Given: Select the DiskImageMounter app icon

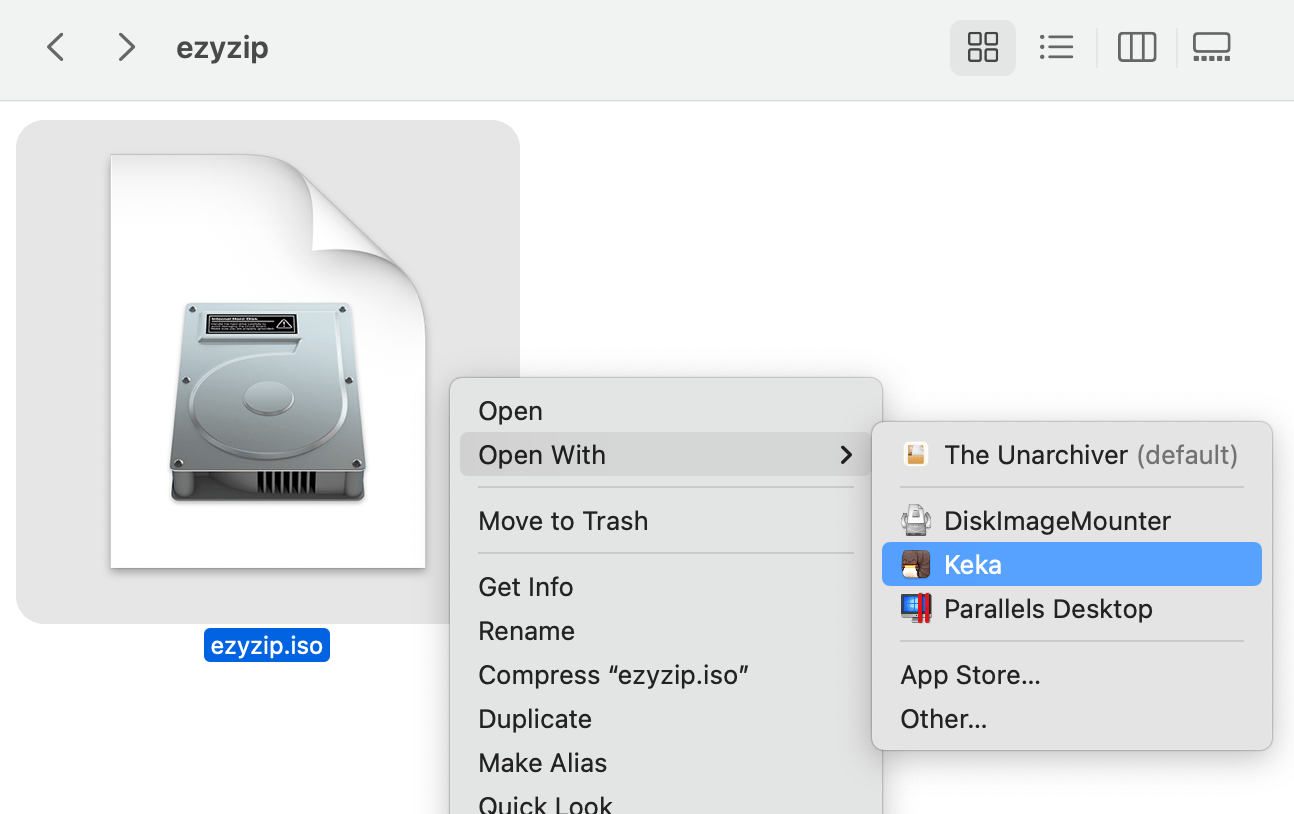Looking at the screenshot, I should coord(916,520).
